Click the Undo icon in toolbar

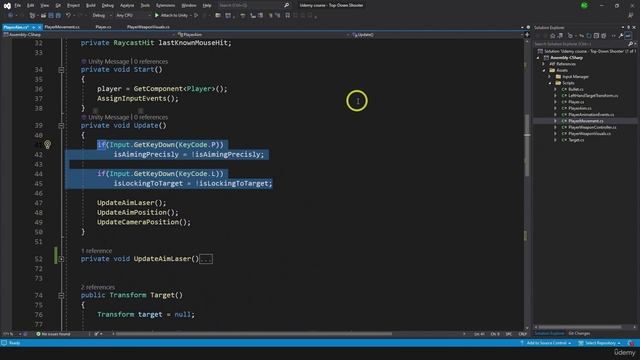click(x=68, y=16)
